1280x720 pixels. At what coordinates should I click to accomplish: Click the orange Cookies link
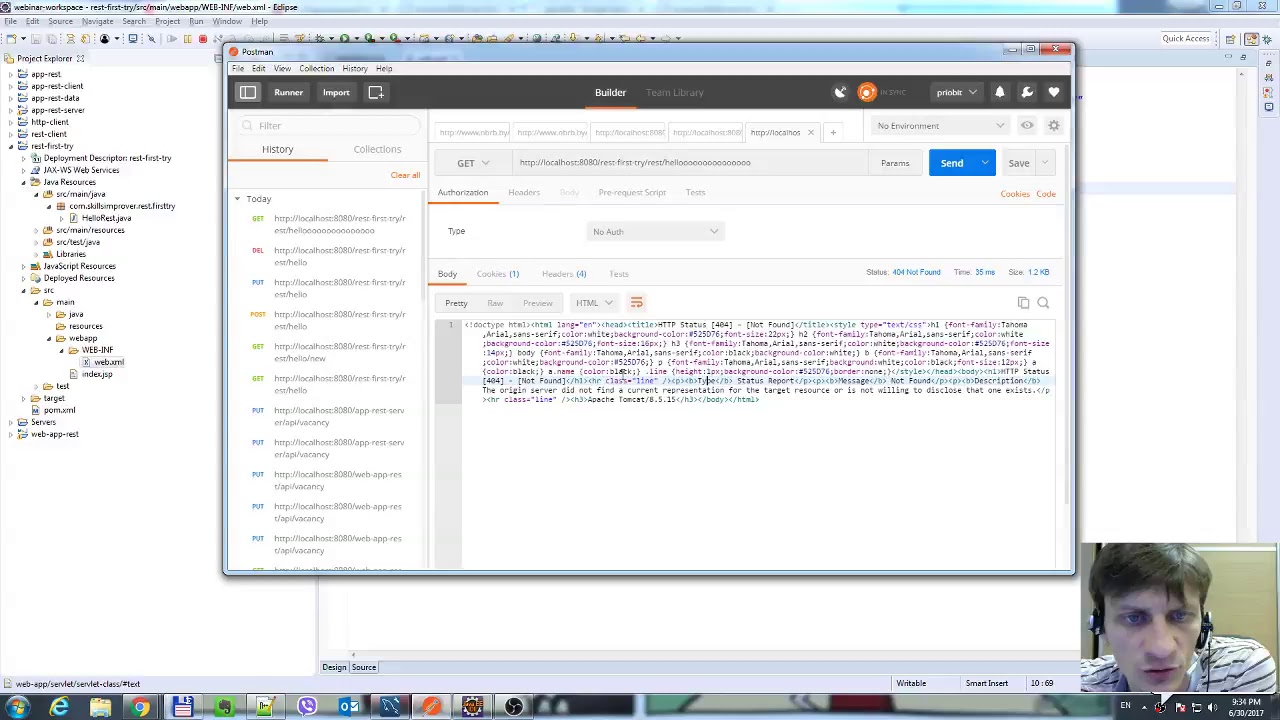pyautogui.click(x=1015, y=194)
